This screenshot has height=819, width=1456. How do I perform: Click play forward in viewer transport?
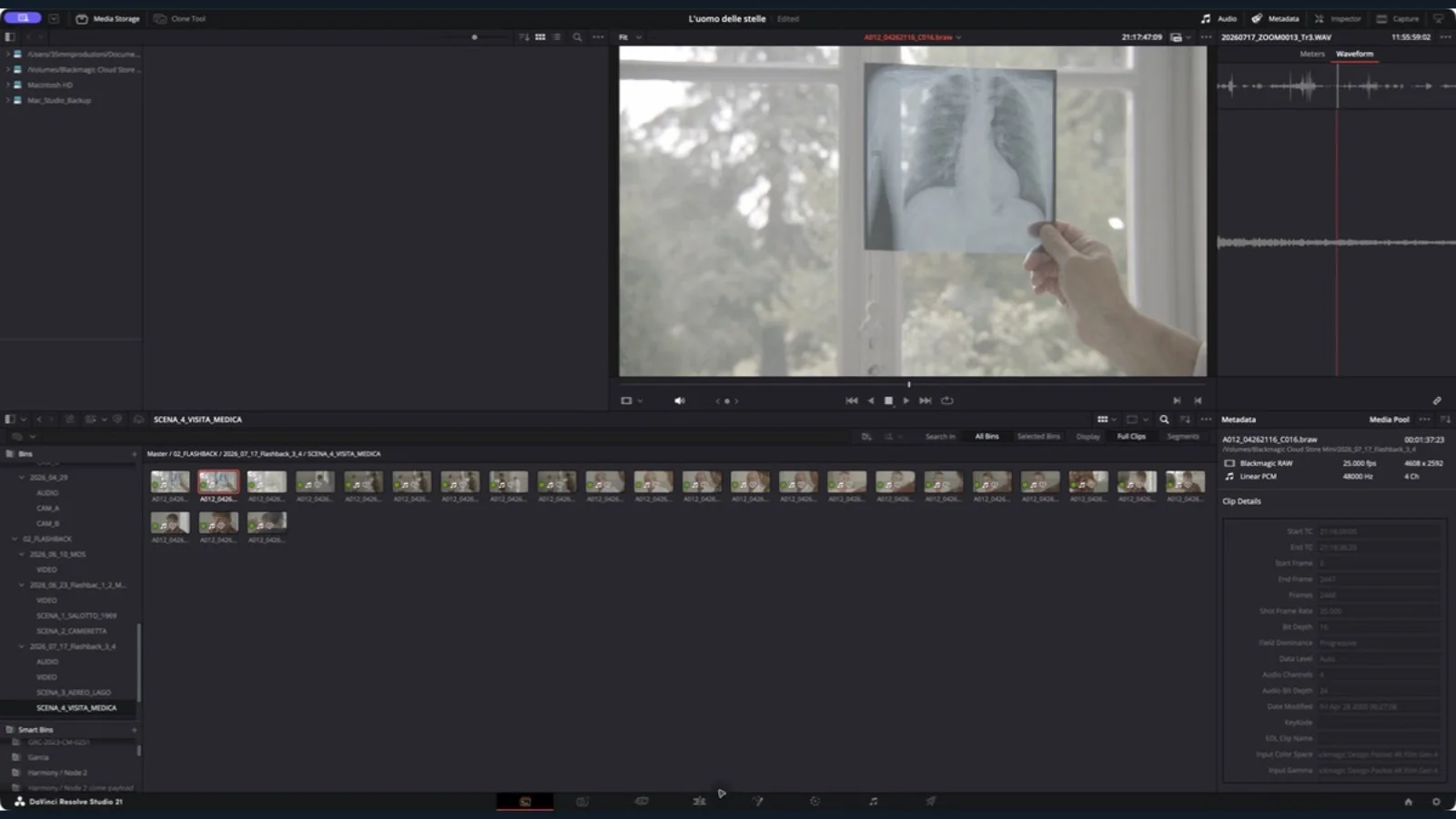coord(905,400)
